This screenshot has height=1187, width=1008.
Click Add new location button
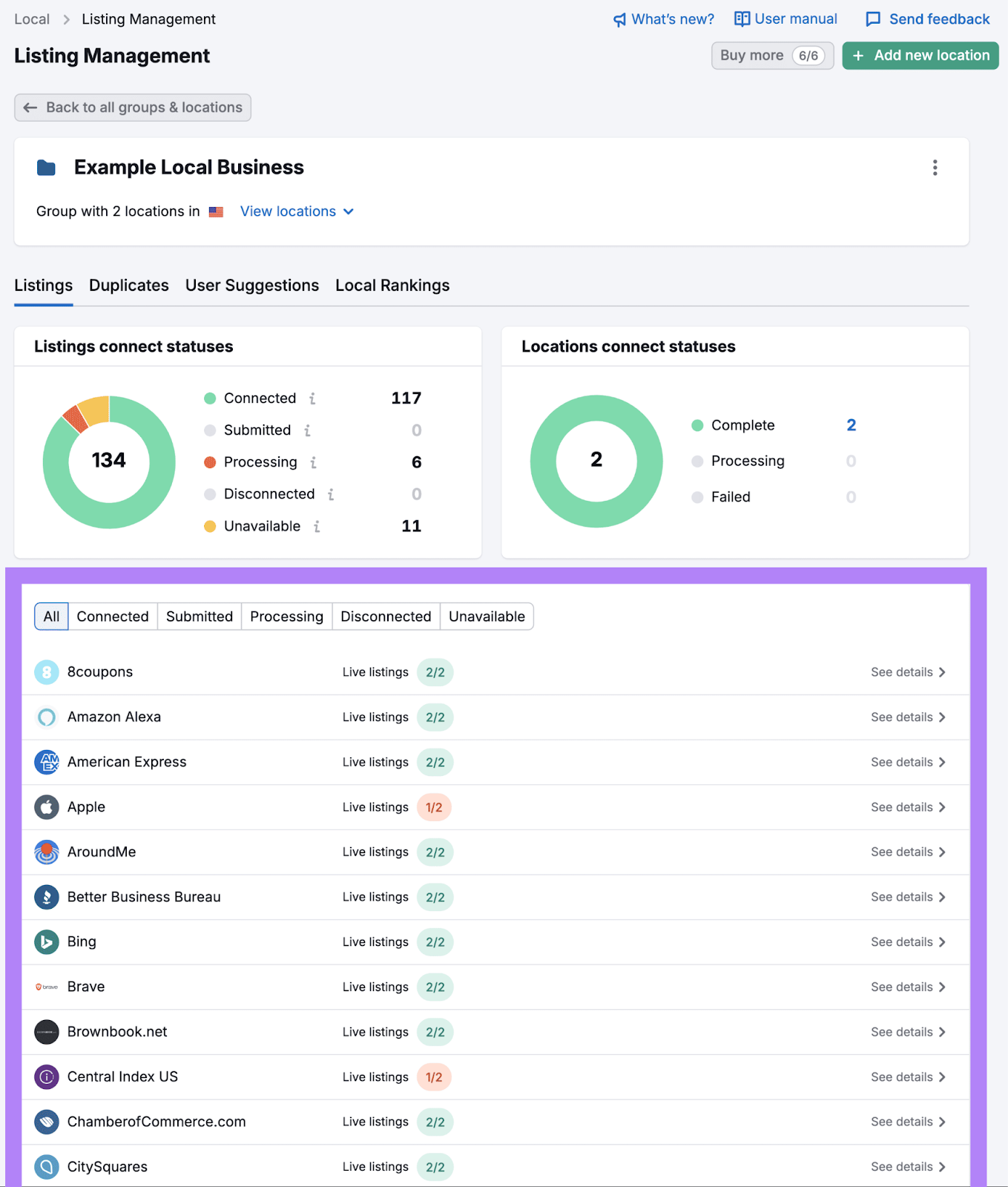click(x=920, y=56)
